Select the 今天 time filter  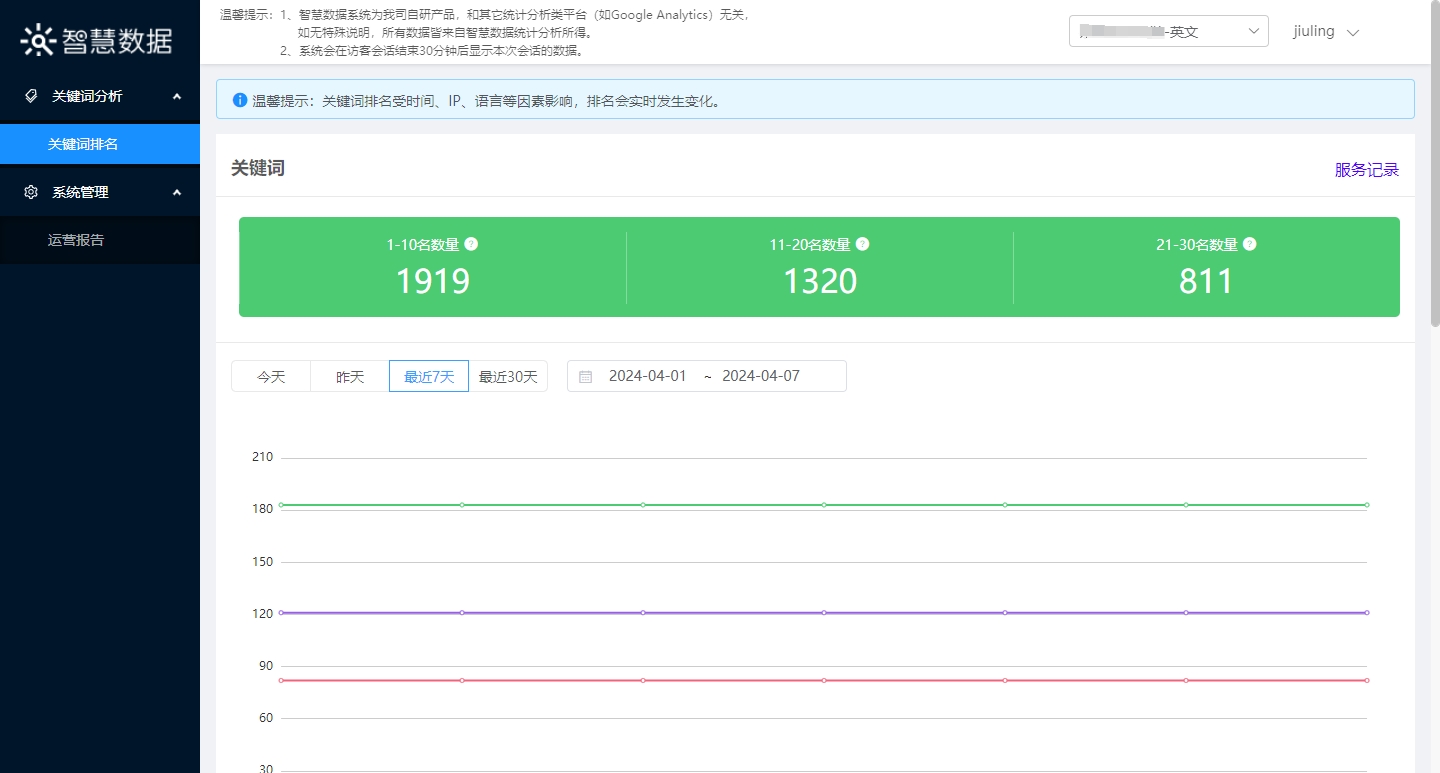pyautogui.click(x=270, y=376)
